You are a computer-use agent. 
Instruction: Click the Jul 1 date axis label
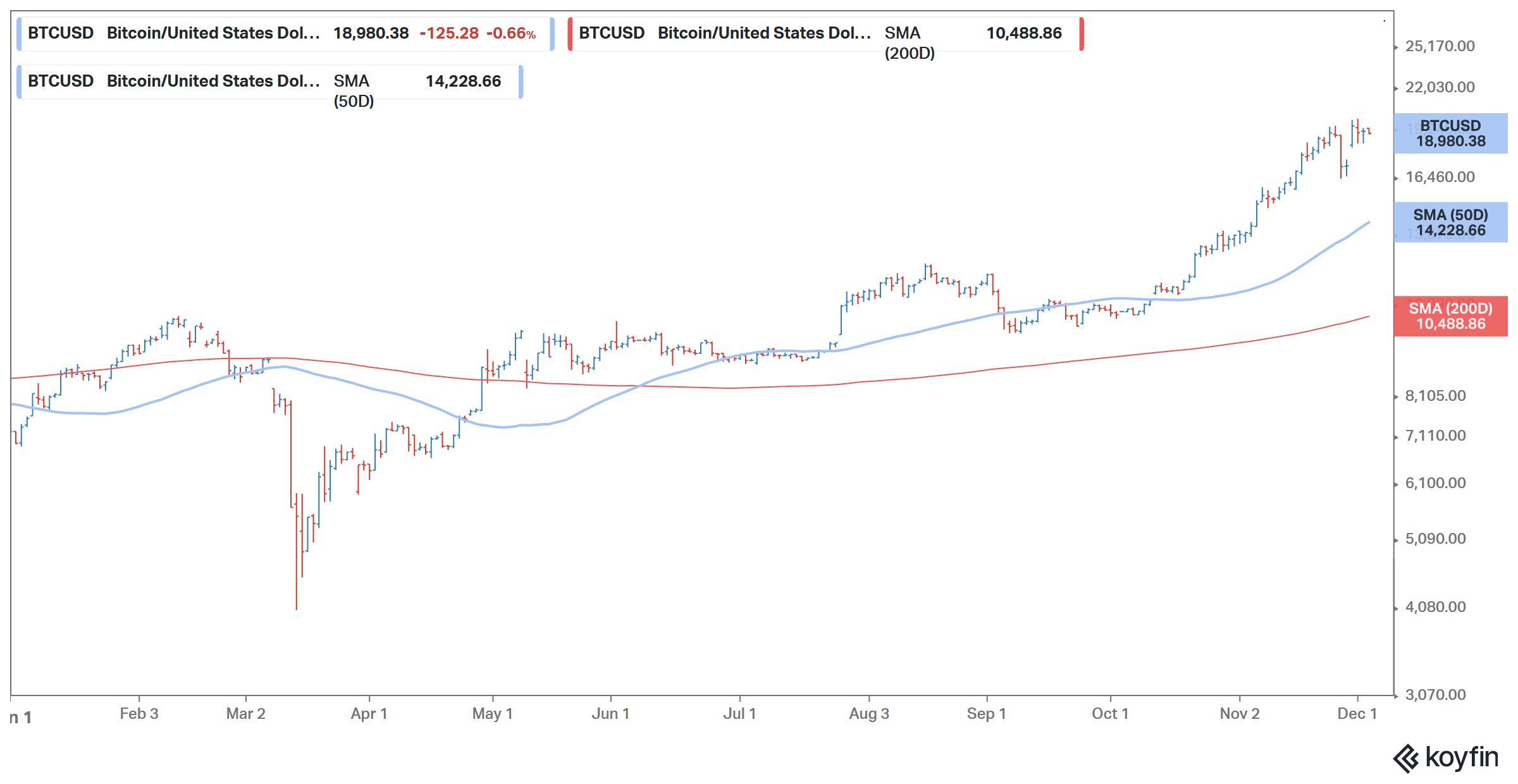pyautogui.click(x=739, y=714)
